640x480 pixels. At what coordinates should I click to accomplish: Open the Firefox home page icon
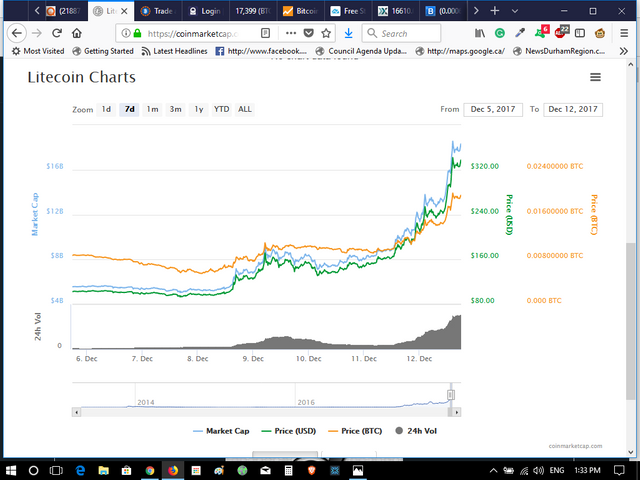77,33
